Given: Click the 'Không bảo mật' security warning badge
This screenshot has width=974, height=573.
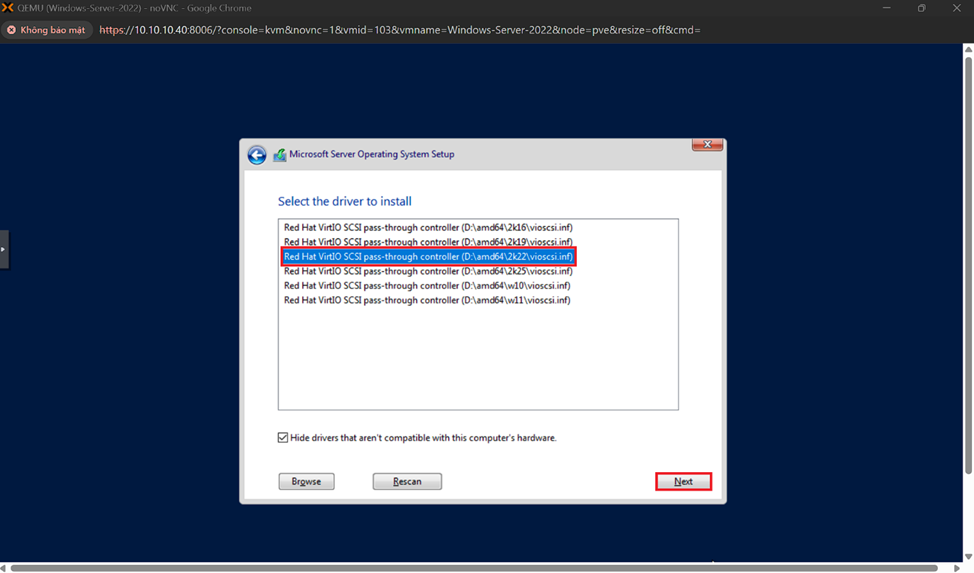Looking at the screenshot, I should [46, 30].
